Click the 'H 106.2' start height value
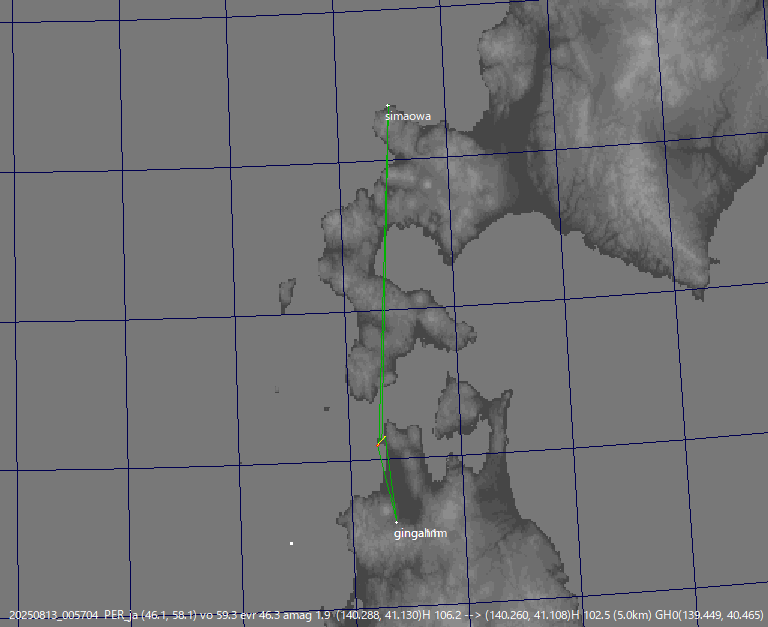The width and height of the screenshot is (768, 627). coord(442,615)
